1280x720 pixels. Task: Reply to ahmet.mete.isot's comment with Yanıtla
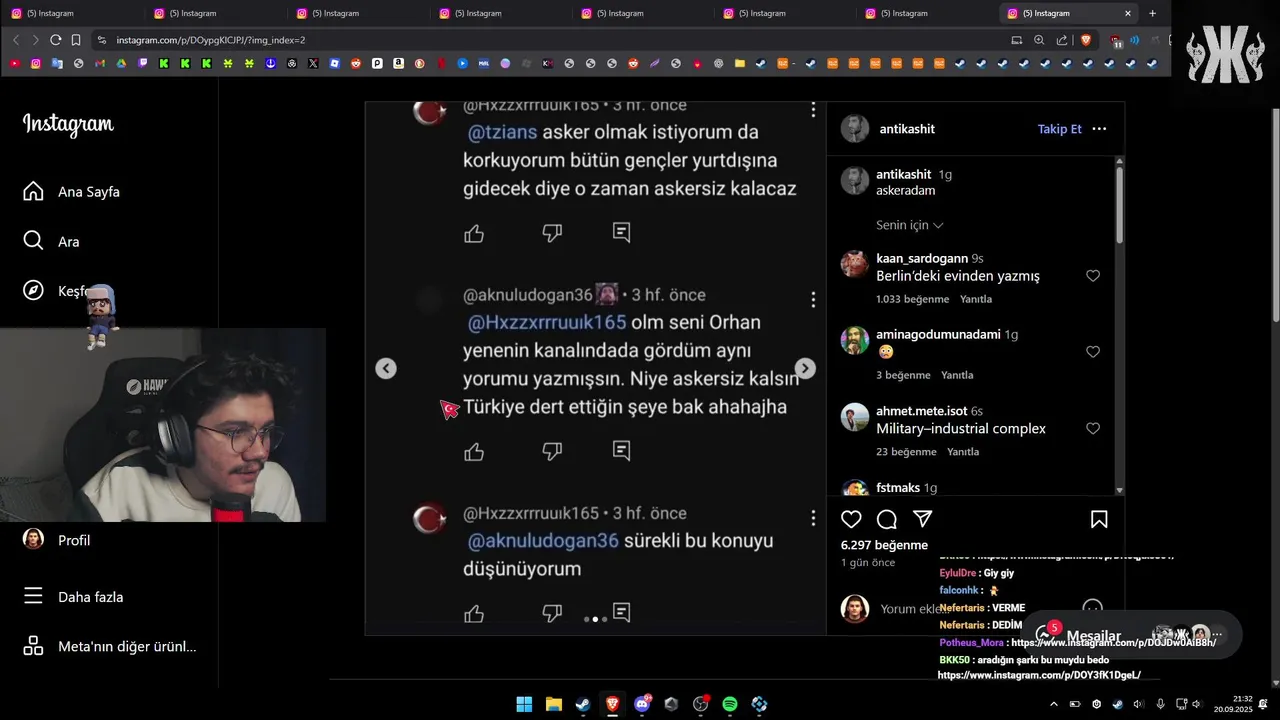coord(963,452)
